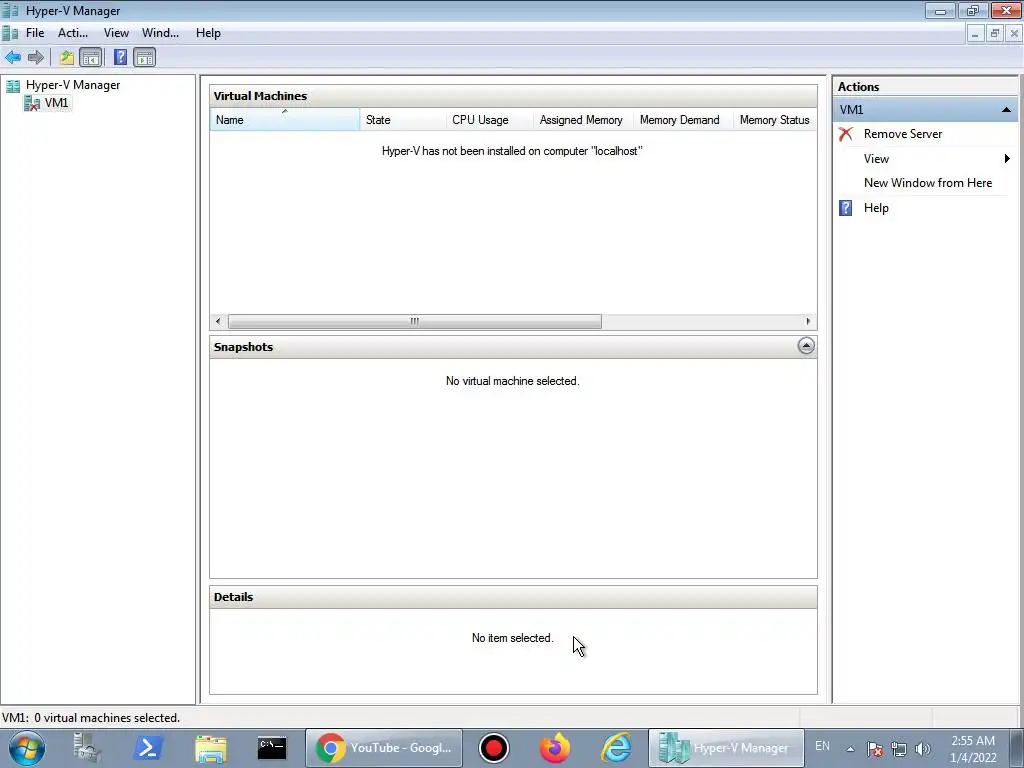Expand View submenu arrow in Actions
This screenshot has width=1024, height=768.
tap(1007, 159)
